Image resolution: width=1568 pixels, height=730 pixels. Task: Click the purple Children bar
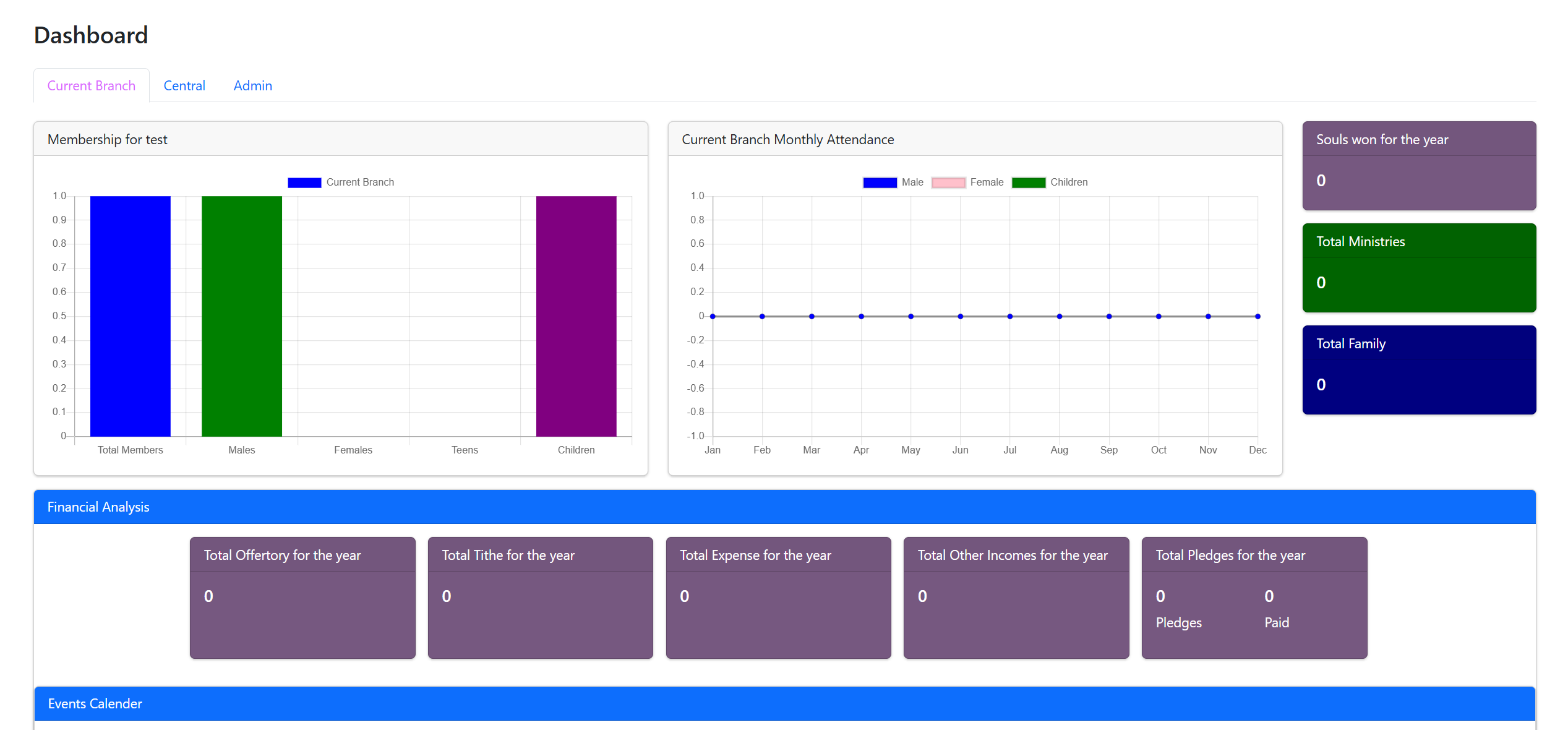point(576,316)
